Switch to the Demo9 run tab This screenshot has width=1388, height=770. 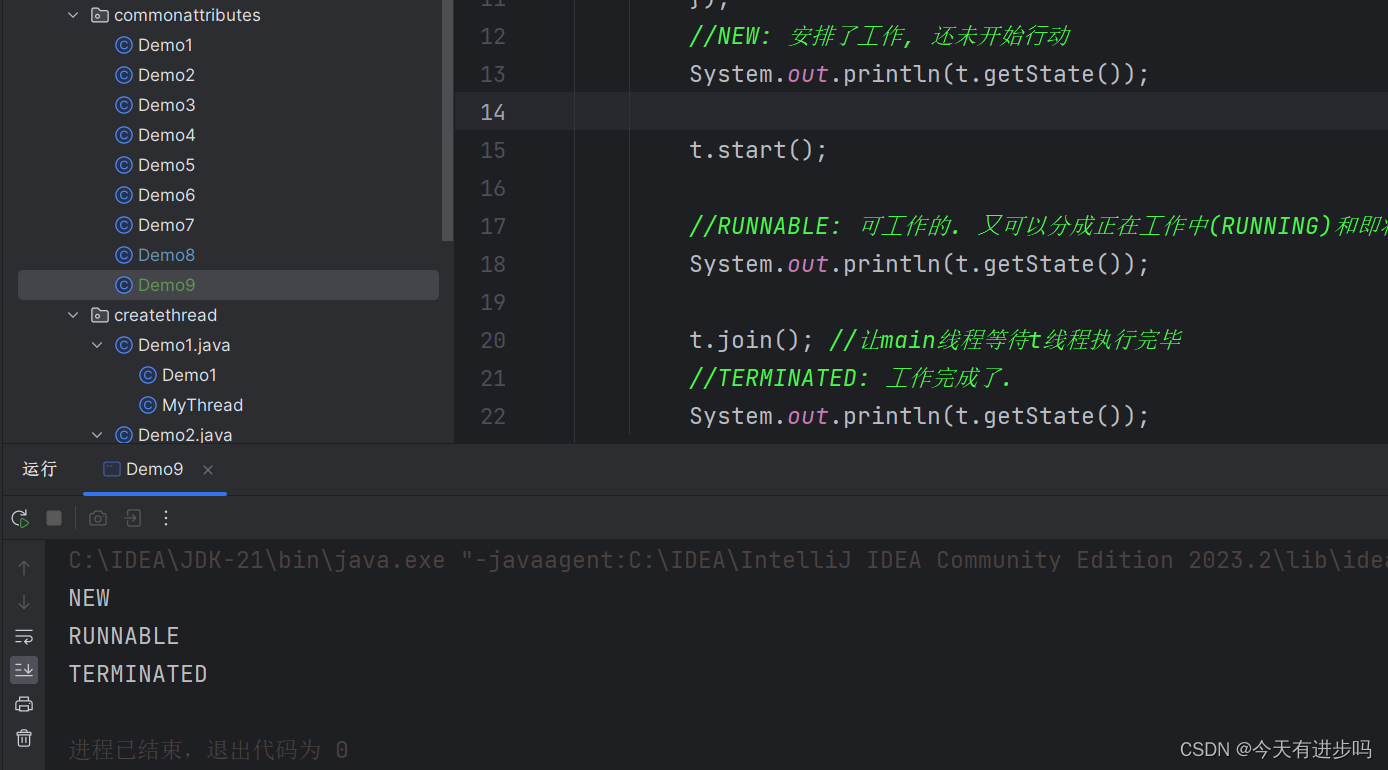point(154,468)
